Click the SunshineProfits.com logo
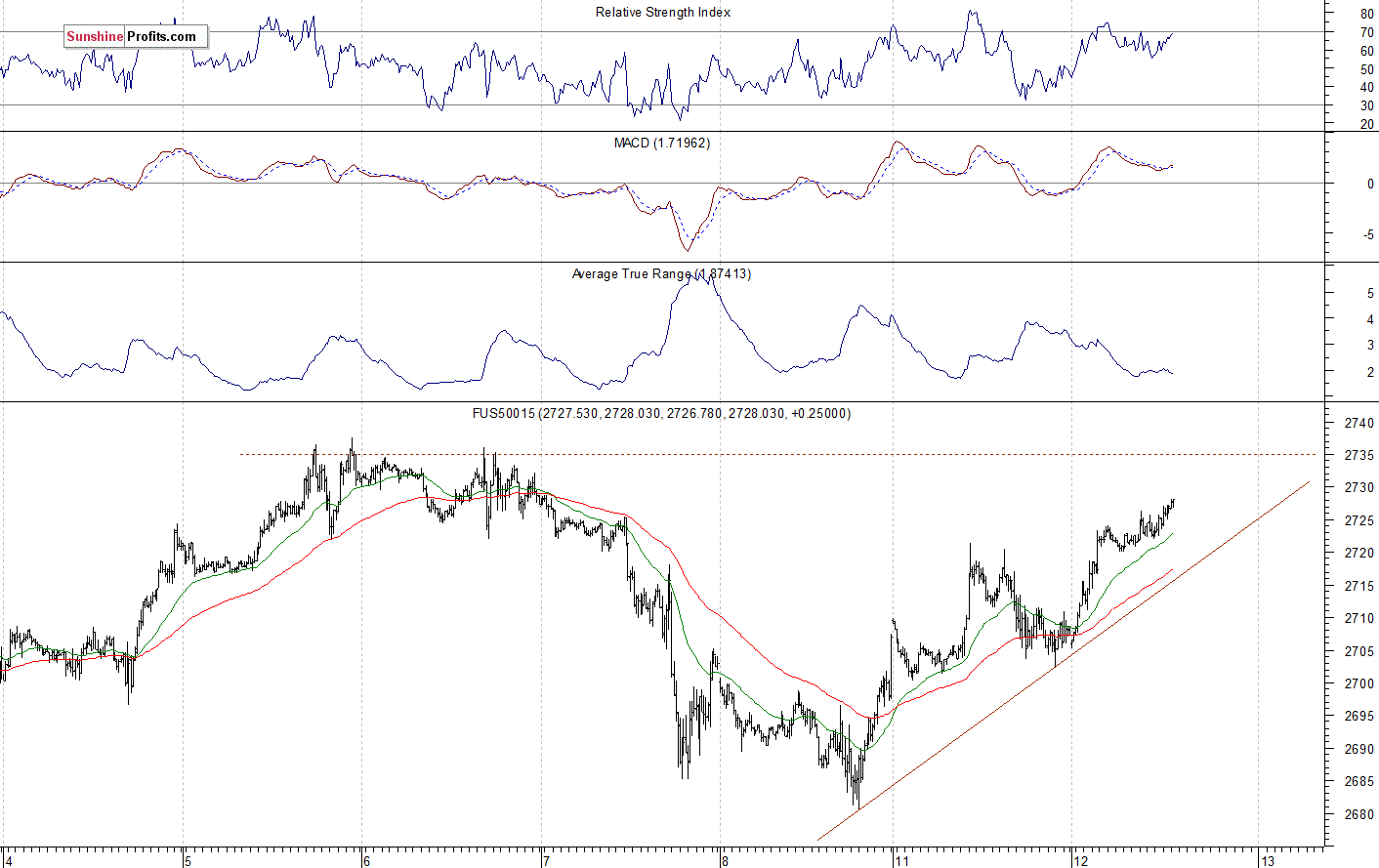 coord(135,37)
